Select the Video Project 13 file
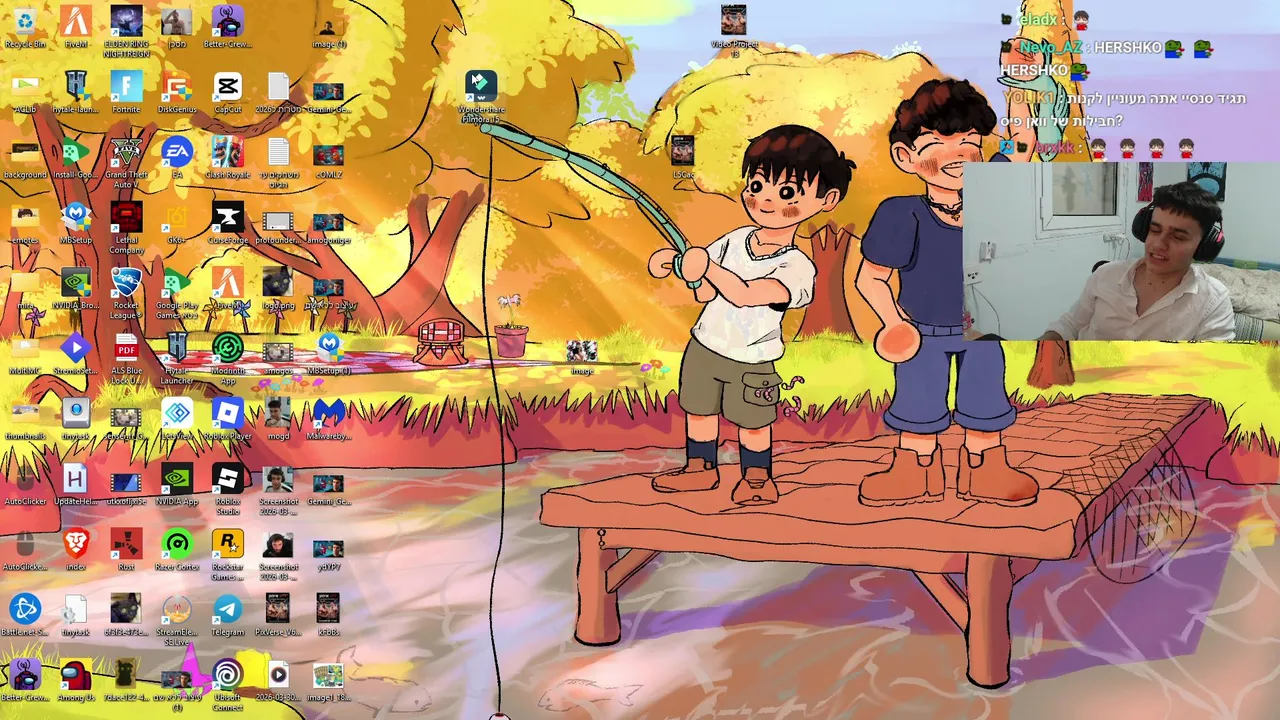The width and height of the screenshot is (1280, 720). tap(733, 32)
